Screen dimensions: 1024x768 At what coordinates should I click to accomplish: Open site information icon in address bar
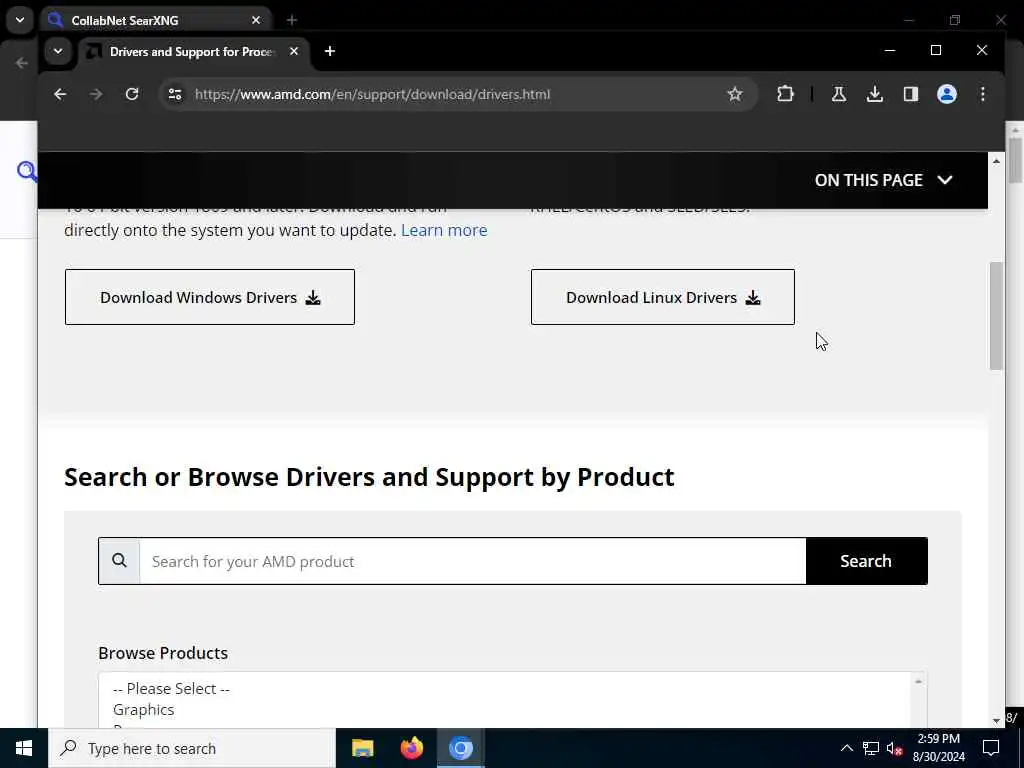click(x=175, y=94)
